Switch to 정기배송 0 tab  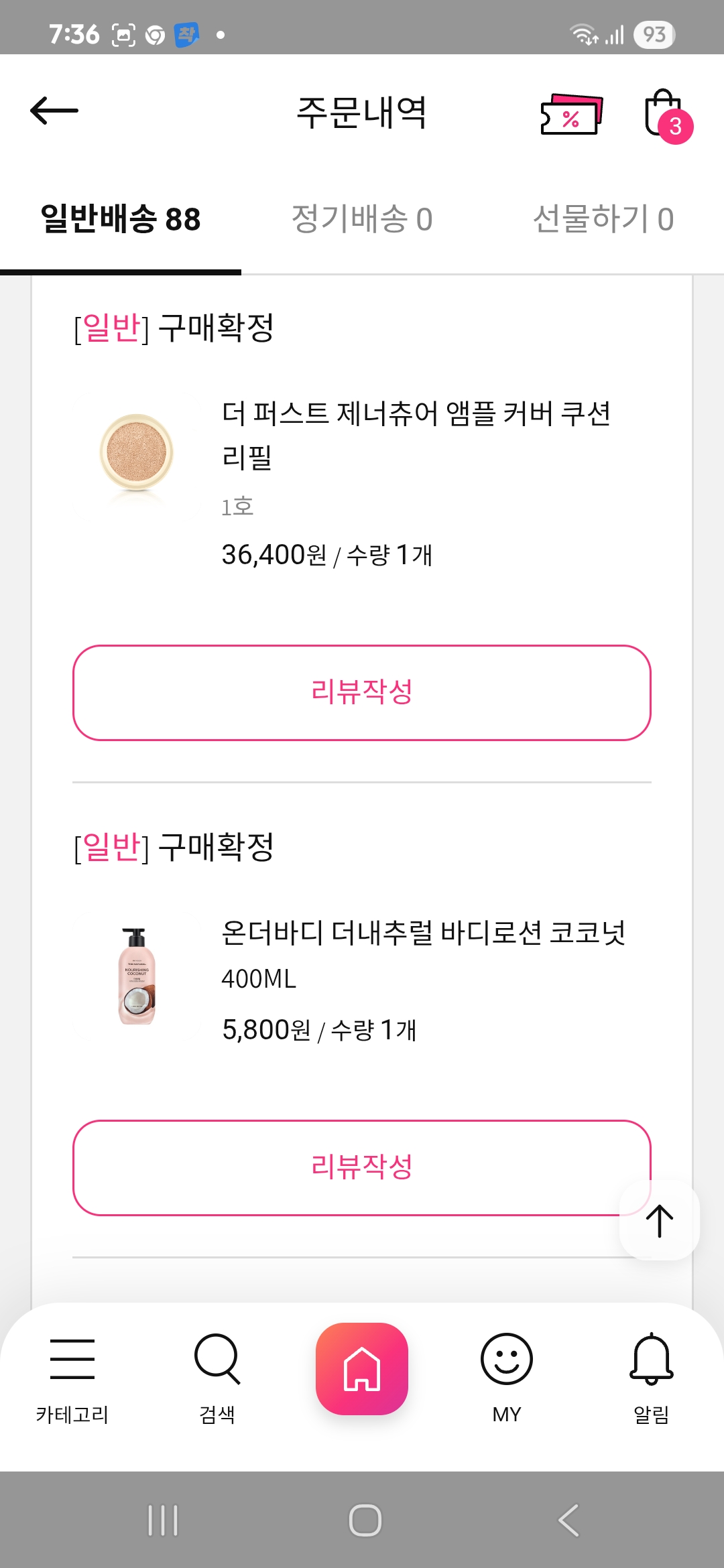(362, 219)
